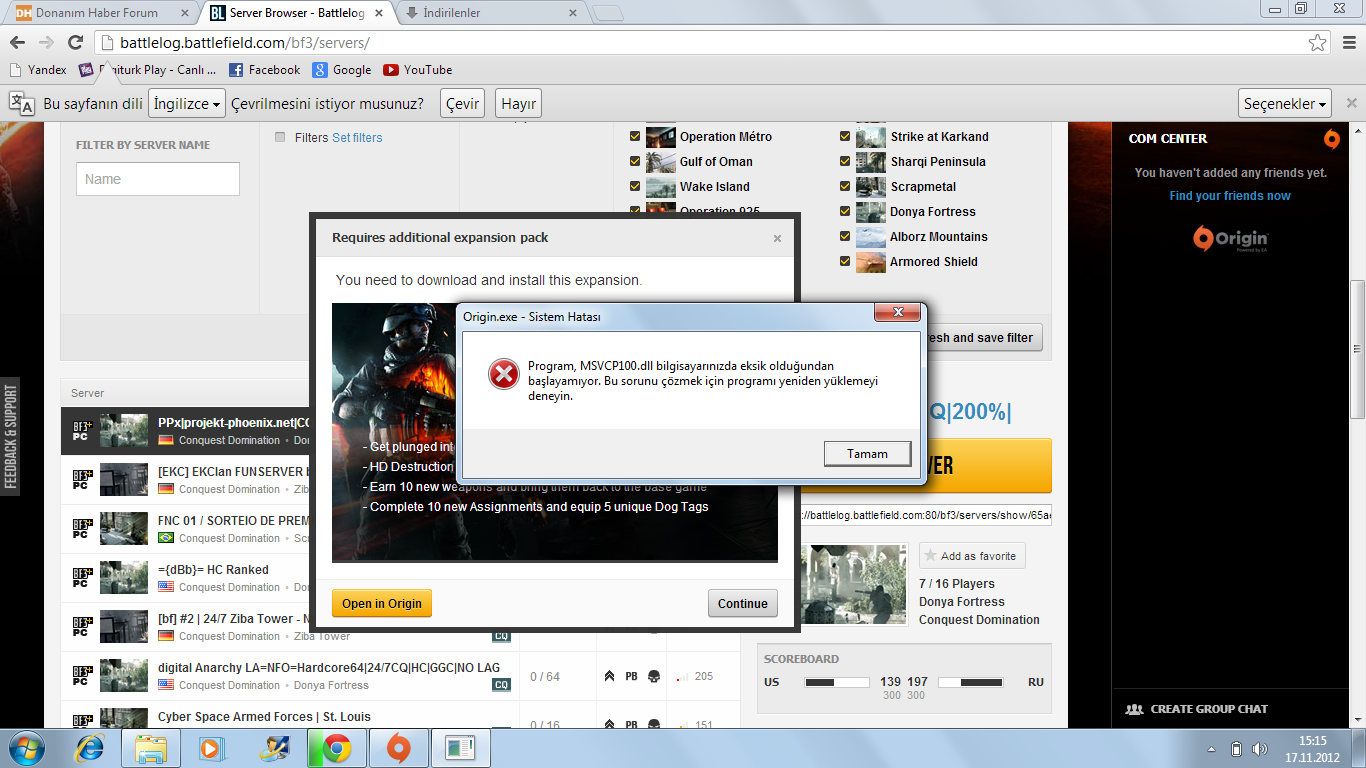Click Chrome back arrow

[17, 43]
